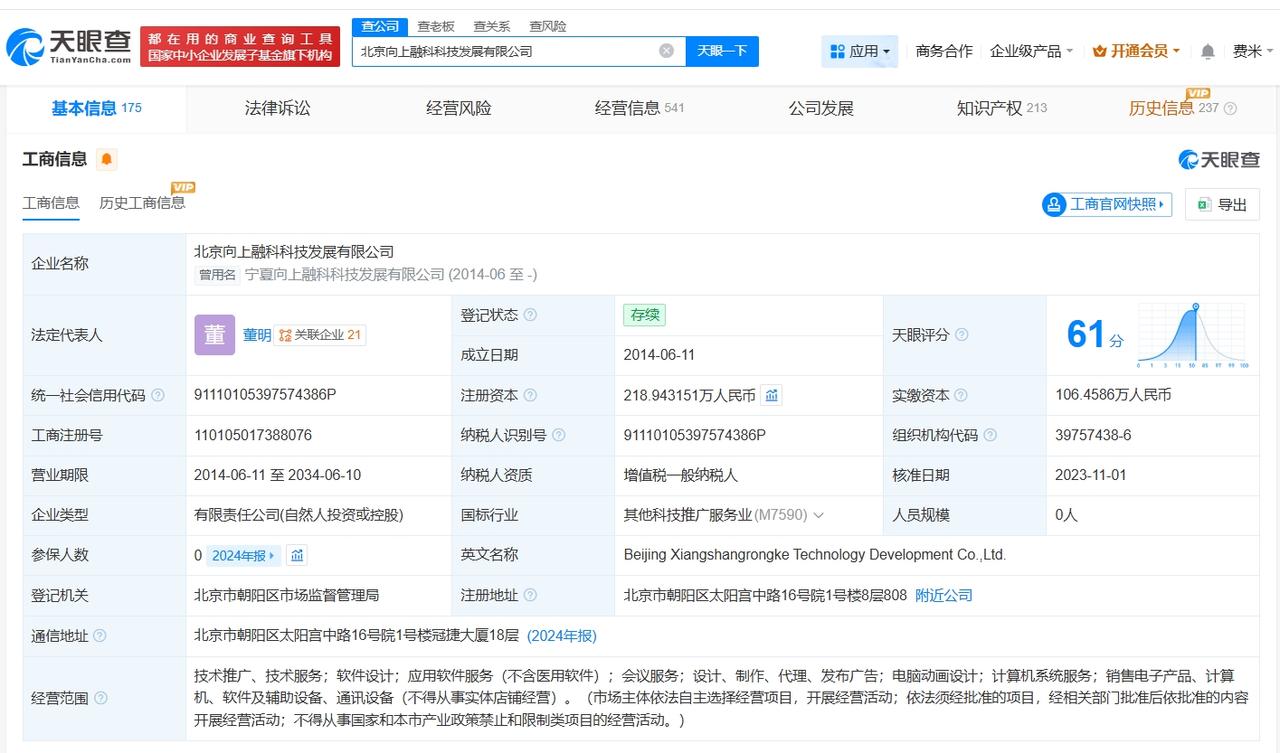Click the 导出 export button
The image size is (1280, 753).
[1222, 204]
